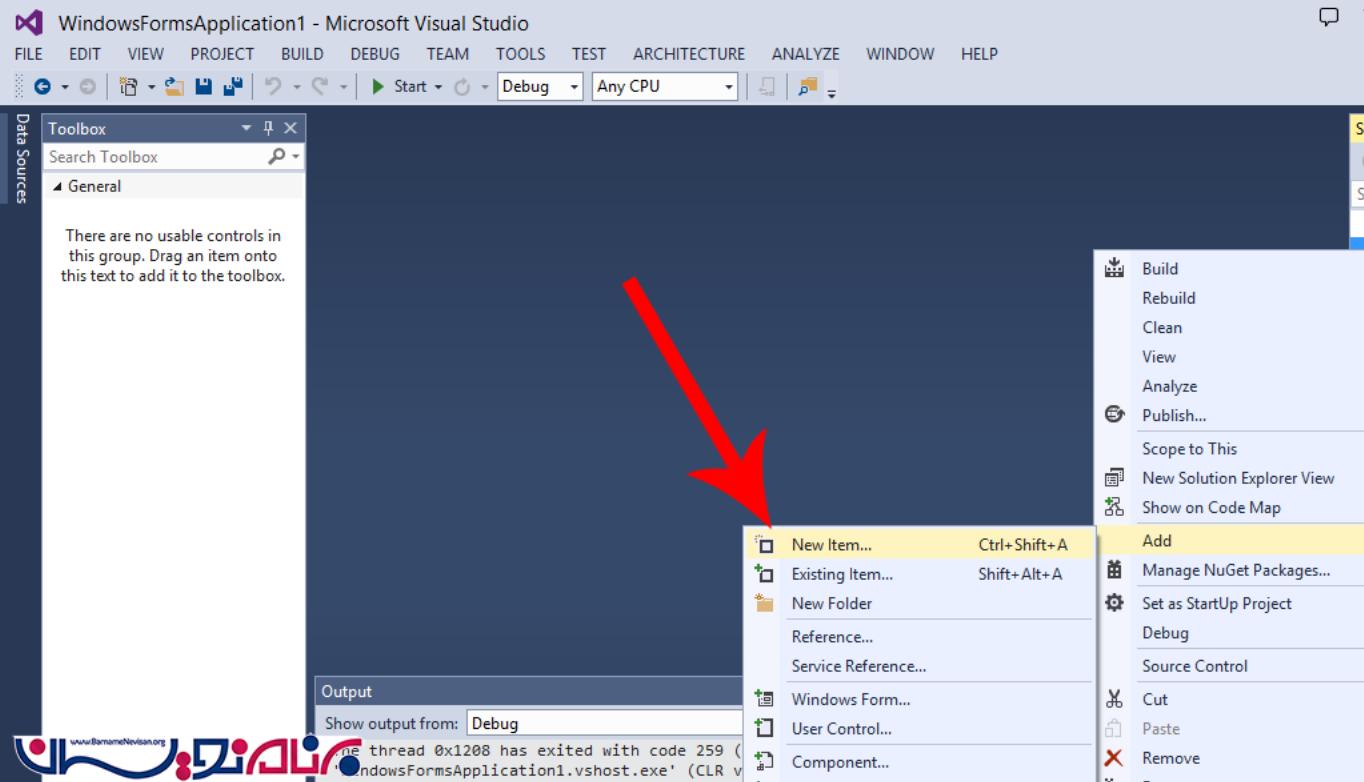The width and height of the screenshot is (1364, 782).
Task: Click the Open File folder icon
Action: tap(174, 87)
